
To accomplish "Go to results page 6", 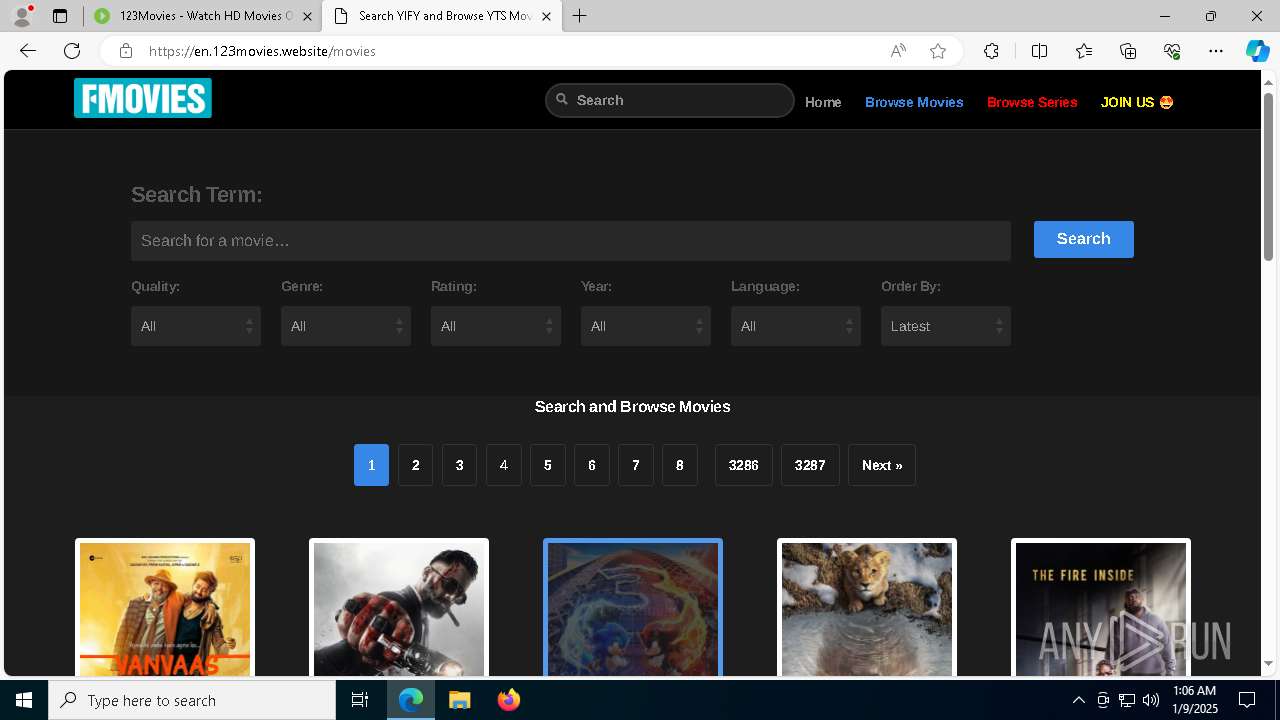I will (592, 465).
